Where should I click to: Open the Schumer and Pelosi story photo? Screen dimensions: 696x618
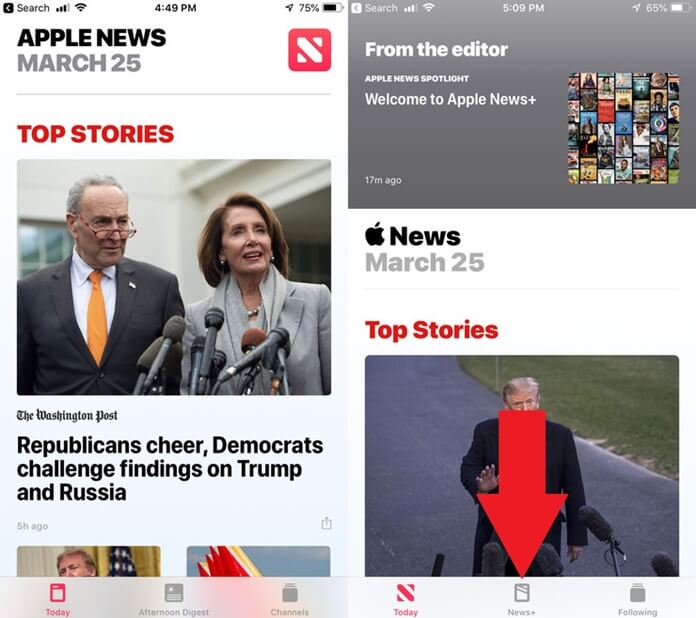174,277
